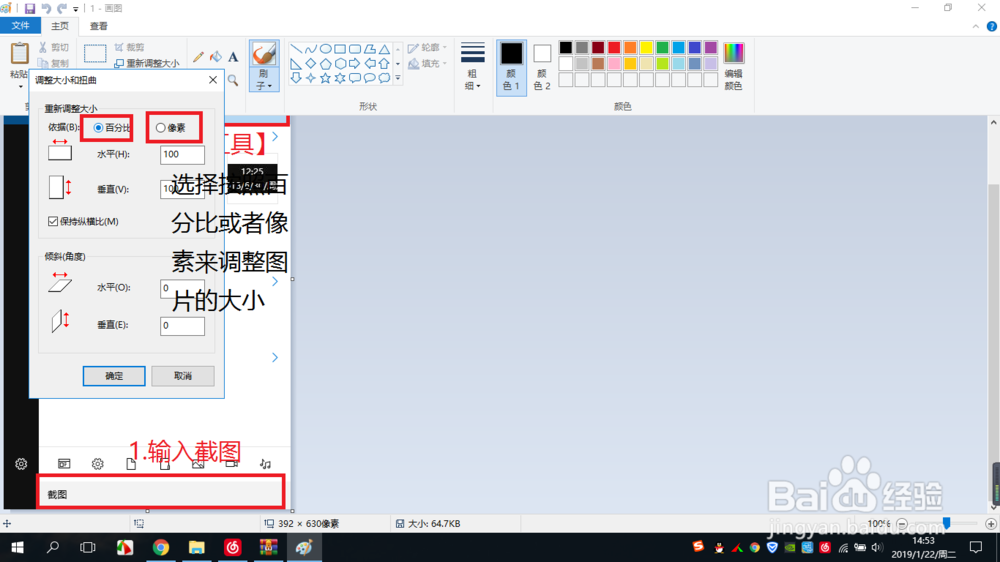Click the Cut (剪切) scissors icon
This screenshot has height=562, width=1000.
pos(43,47)
